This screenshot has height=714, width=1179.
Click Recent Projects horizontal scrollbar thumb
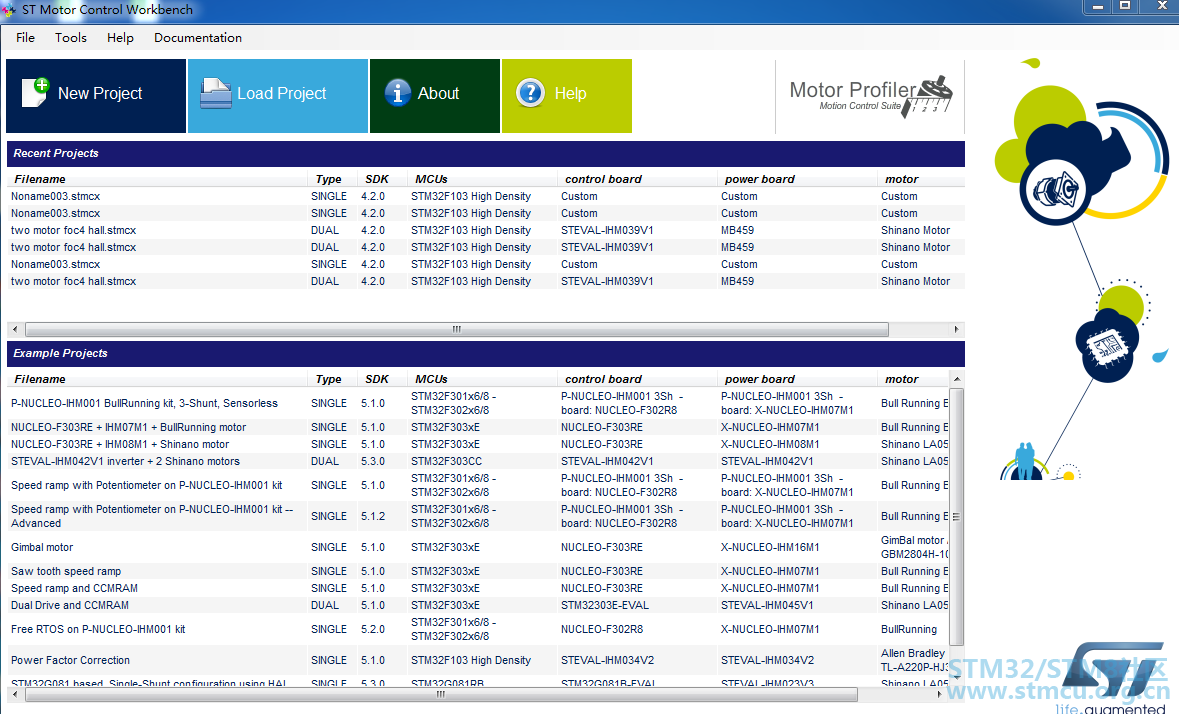point(456,329)
